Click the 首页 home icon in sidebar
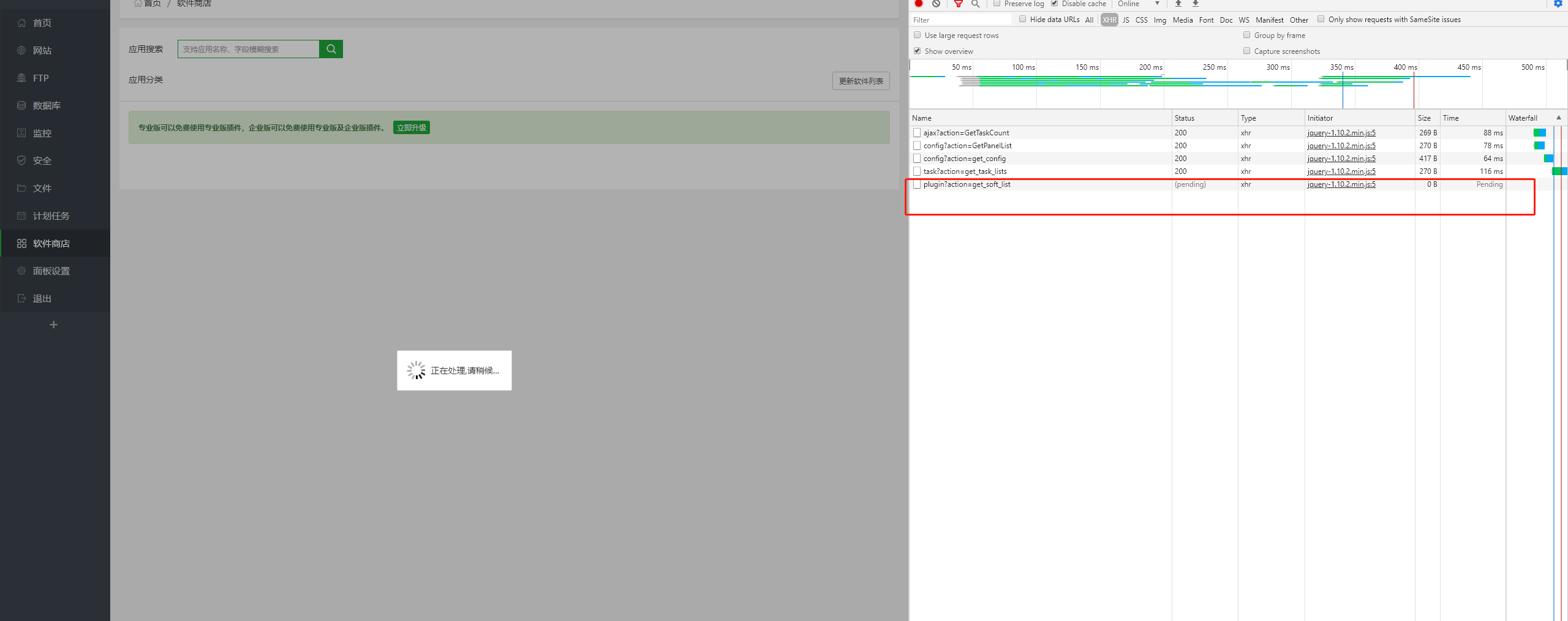This screenshot has width=1568, height=621. click(21, 23)
